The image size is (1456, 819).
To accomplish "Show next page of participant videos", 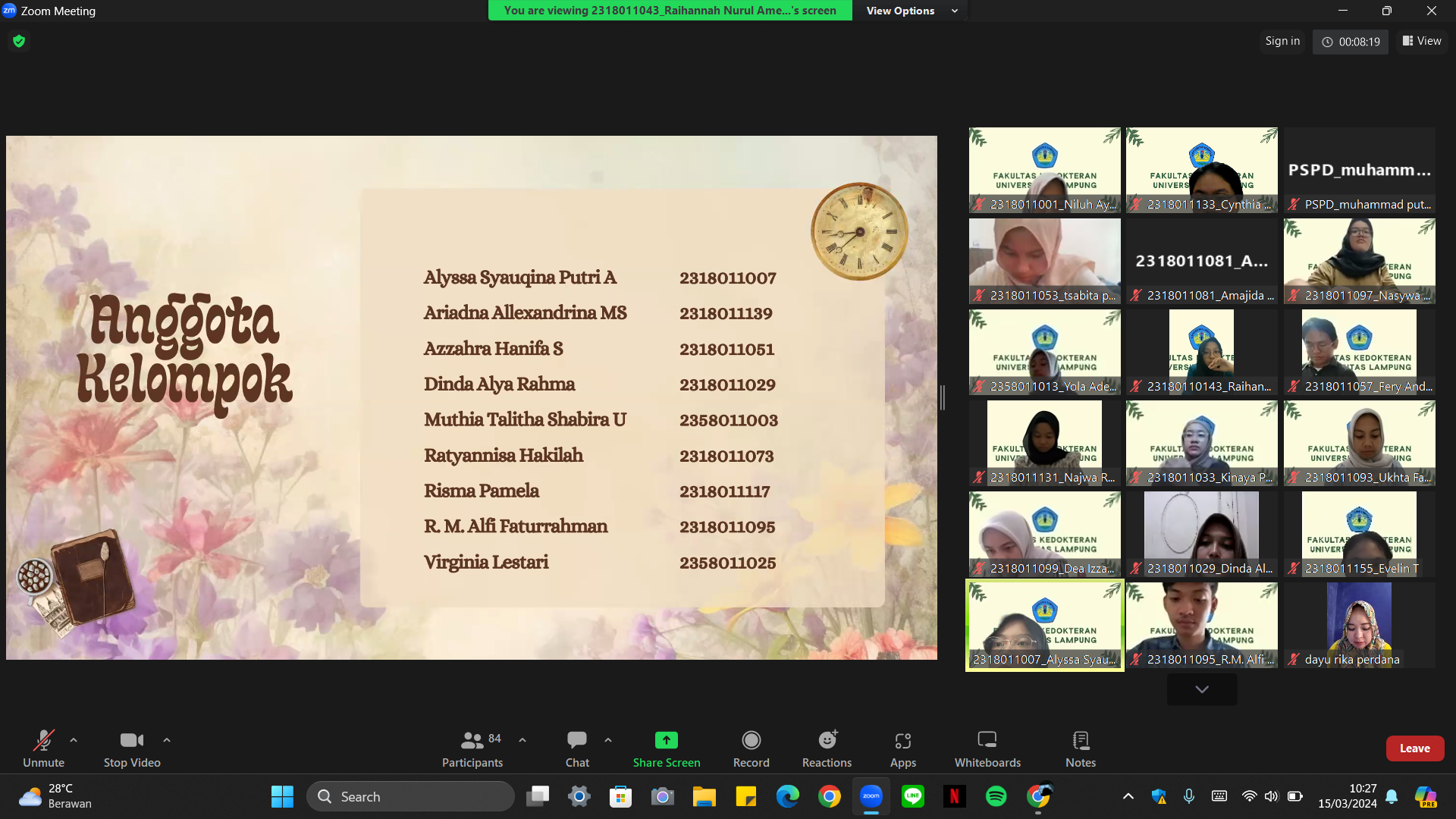I will (1202, 689).
